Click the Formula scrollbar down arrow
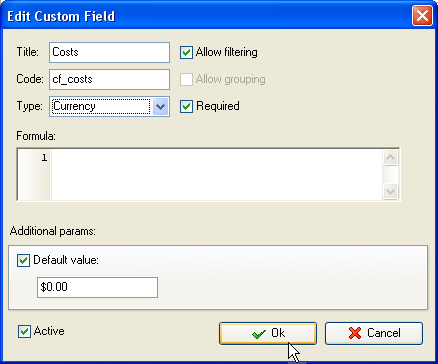438x364 pixels. tap(390, 192)
